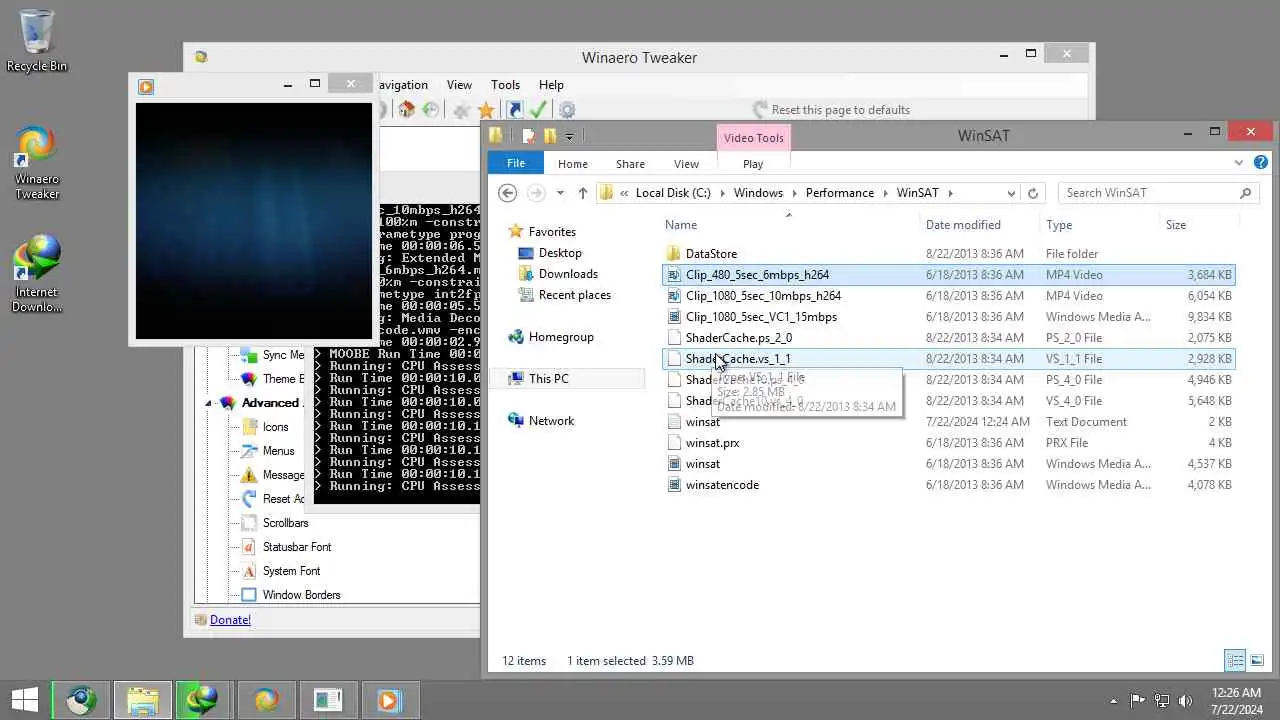Collapse the Advanced section in Winaero tree

[x=209, y=403]
